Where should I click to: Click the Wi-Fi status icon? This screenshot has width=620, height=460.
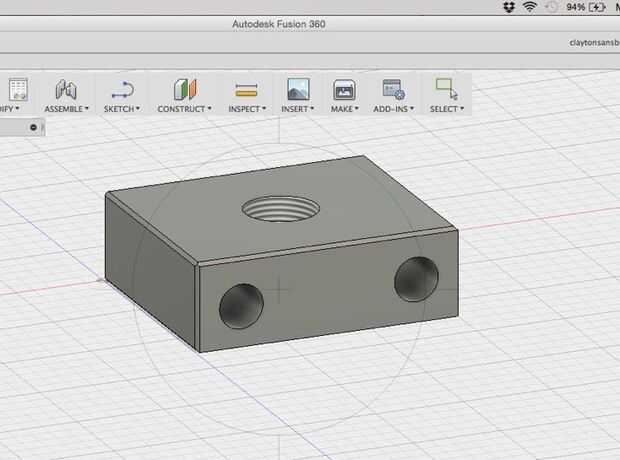point(530,7)
